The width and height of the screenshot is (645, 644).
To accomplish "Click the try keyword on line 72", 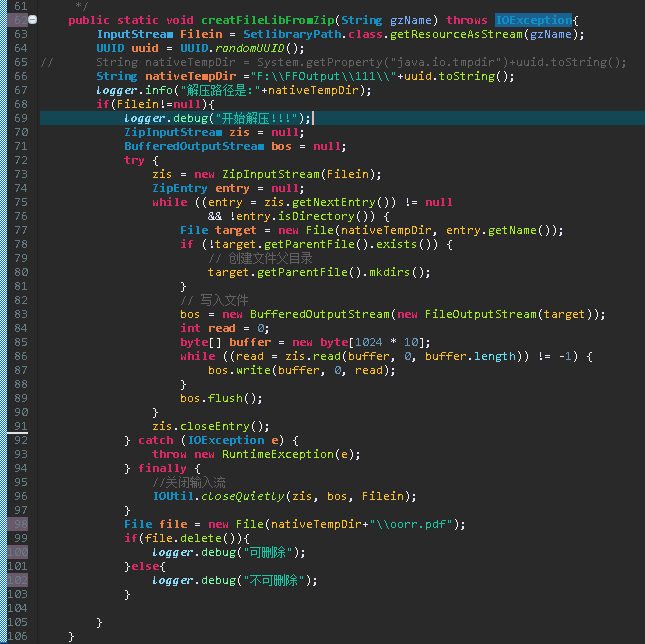I will 134,160.
